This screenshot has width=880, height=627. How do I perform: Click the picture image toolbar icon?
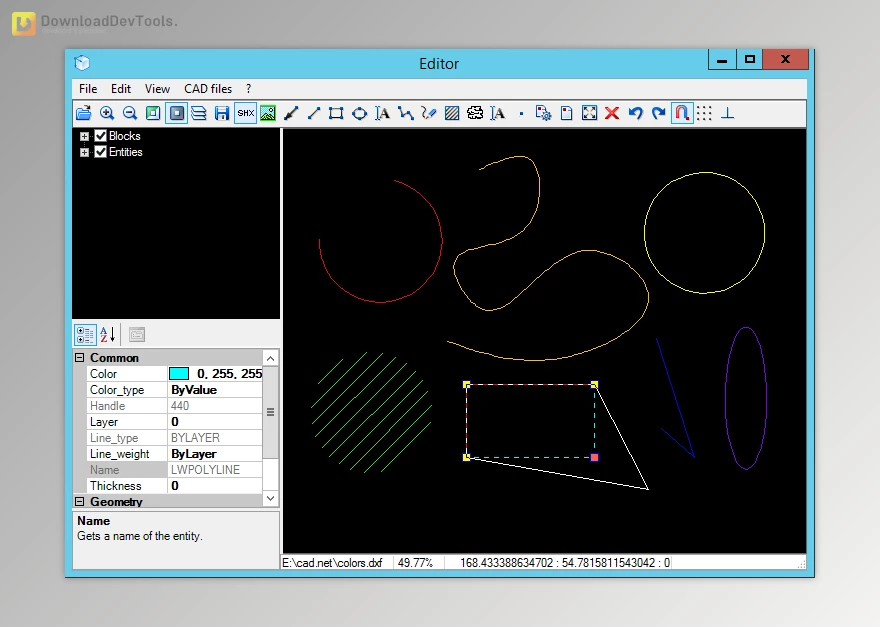click(268, 113)
